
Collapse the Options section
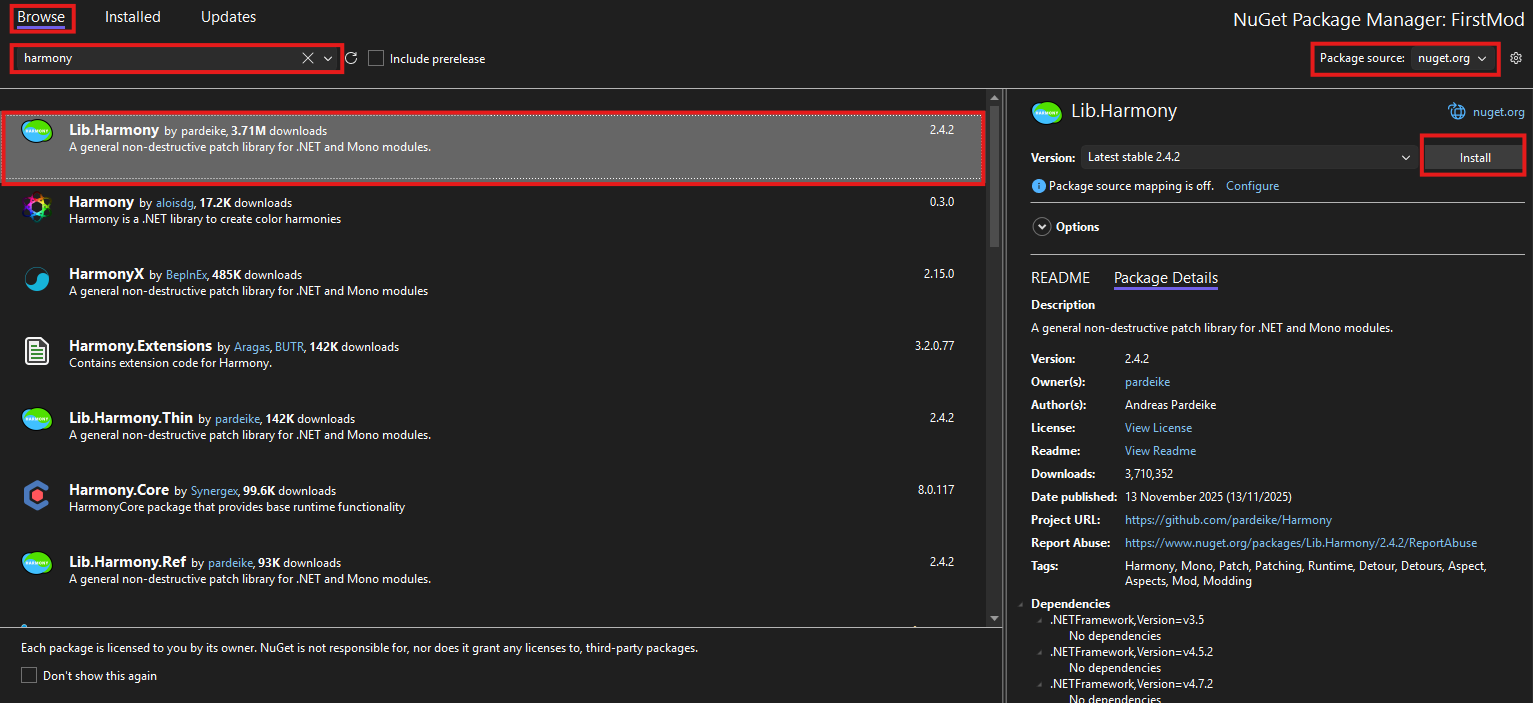1042,226
